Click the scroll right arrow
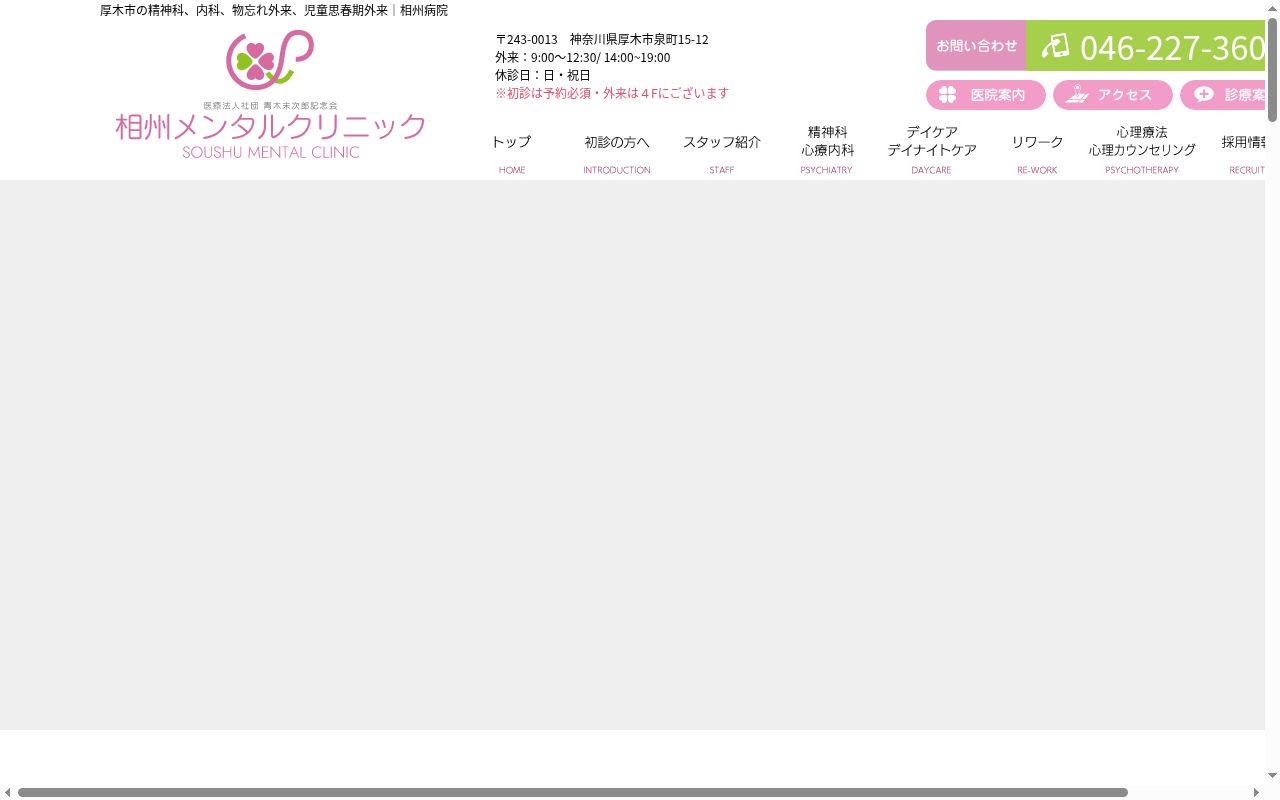 [x=1256, y=792]
